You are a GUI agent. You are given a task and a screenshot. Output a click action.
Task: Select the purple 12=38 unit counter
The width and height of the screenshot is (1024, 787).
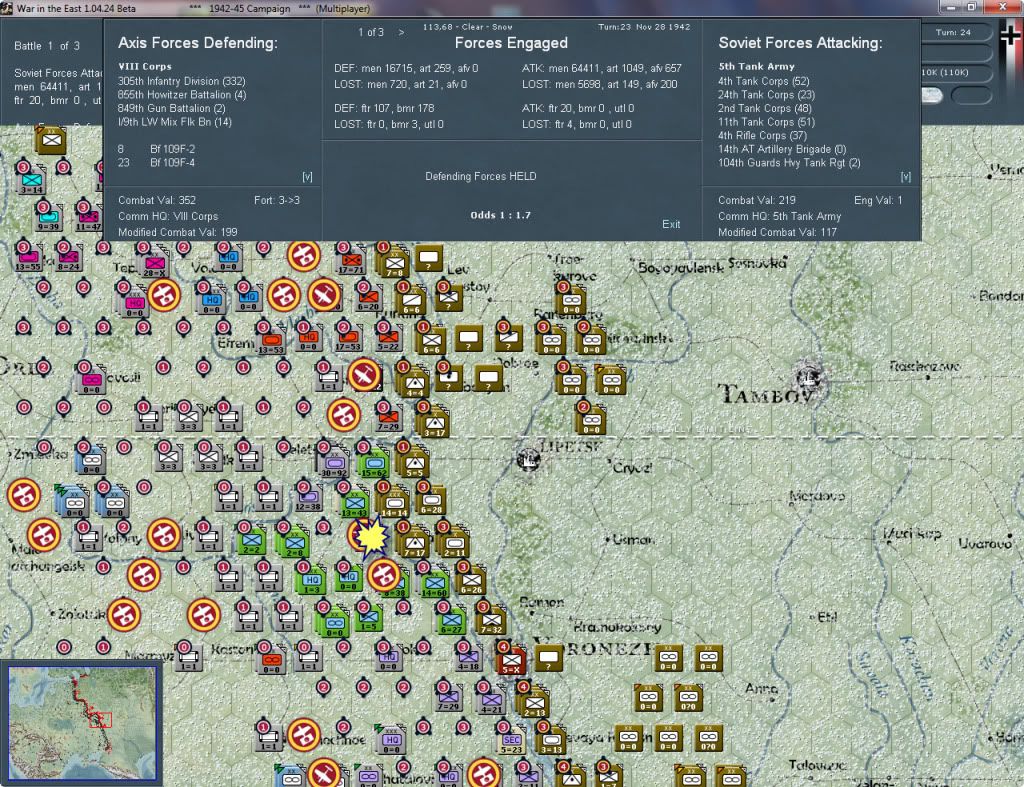[308, 499]
